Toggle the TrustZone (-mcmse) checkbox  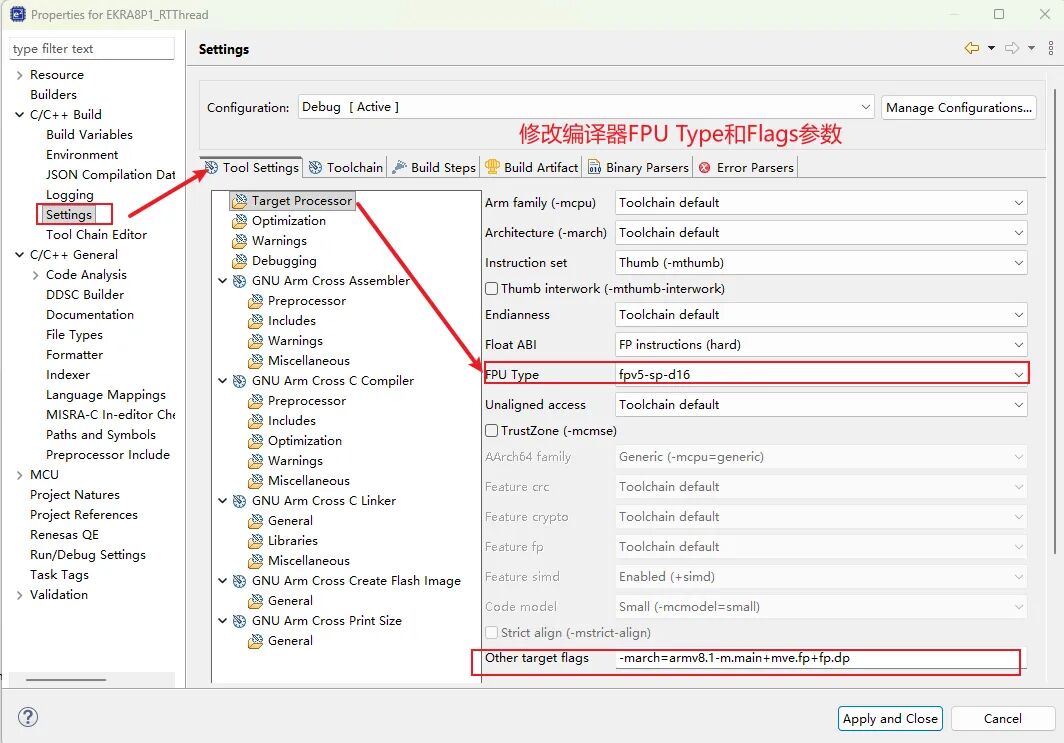[x=491, y=431]
